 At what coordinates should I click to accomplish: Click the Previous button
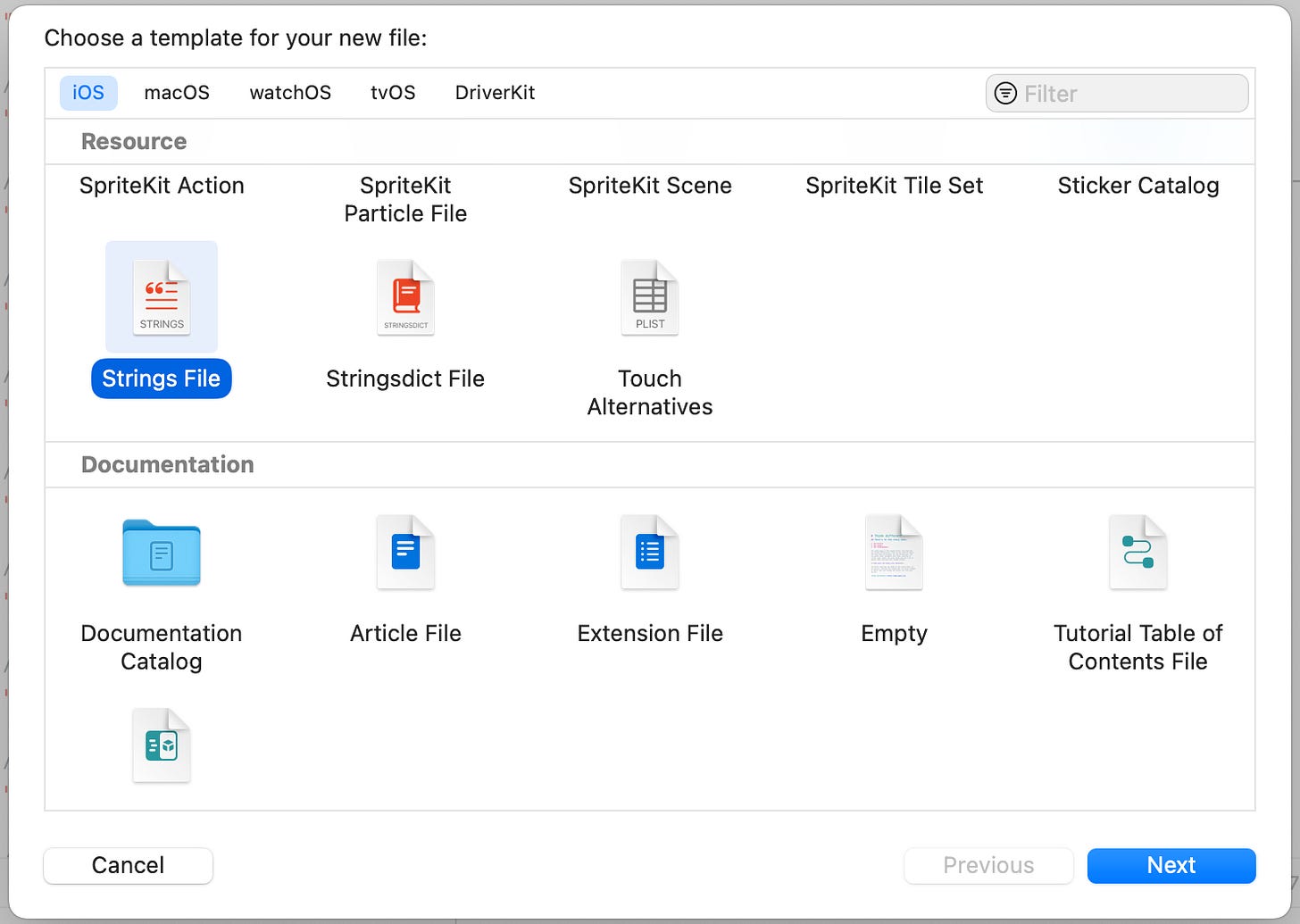[988, 865]
